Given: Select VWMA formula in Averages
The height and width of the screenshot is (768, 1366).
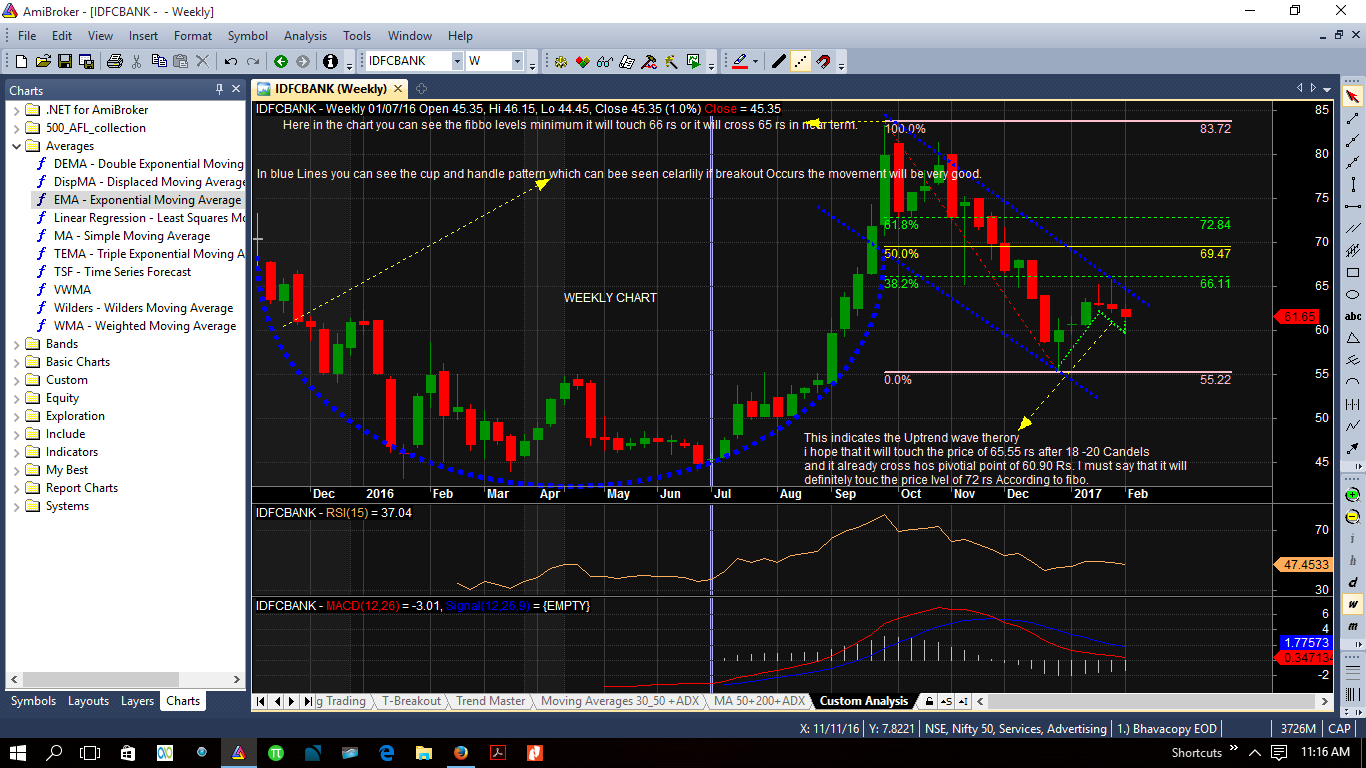Looking at the screenshot, I should [72, 290].
